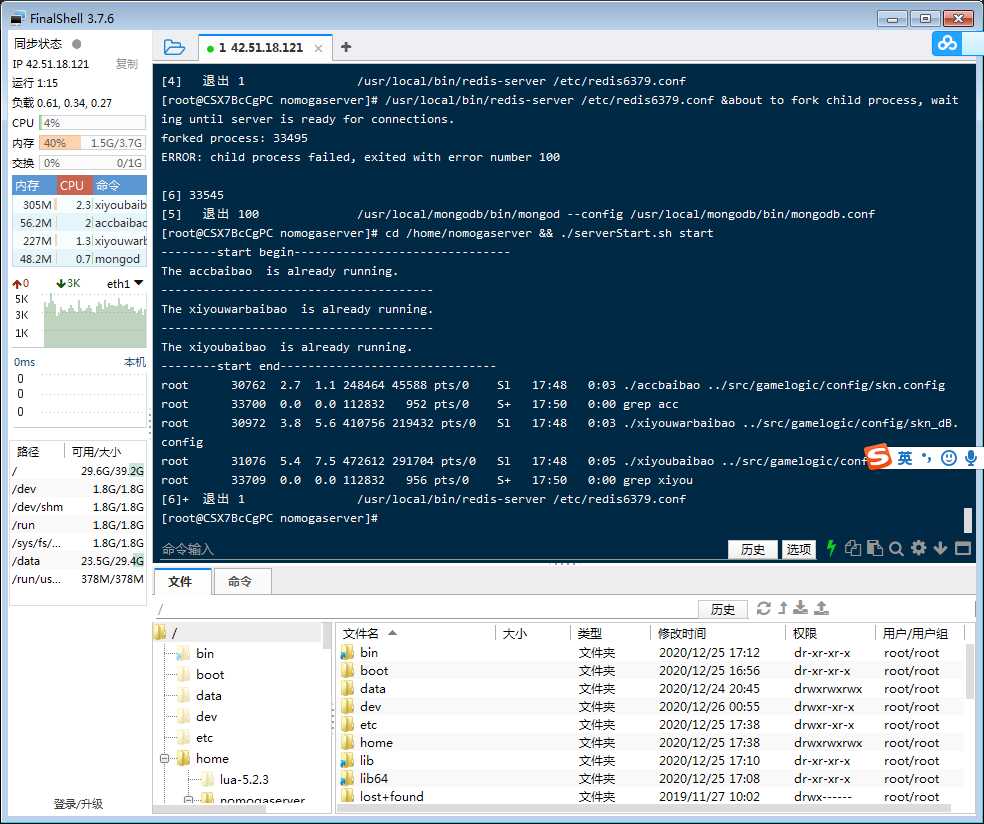Open terminal settings gear icon
This screenshot has width=984, height=824.
point(918,548)
